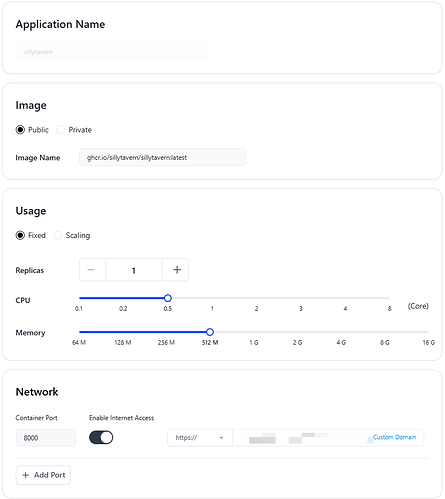
Task: Increase replicas with the plus icon
Action: (177, 270)
